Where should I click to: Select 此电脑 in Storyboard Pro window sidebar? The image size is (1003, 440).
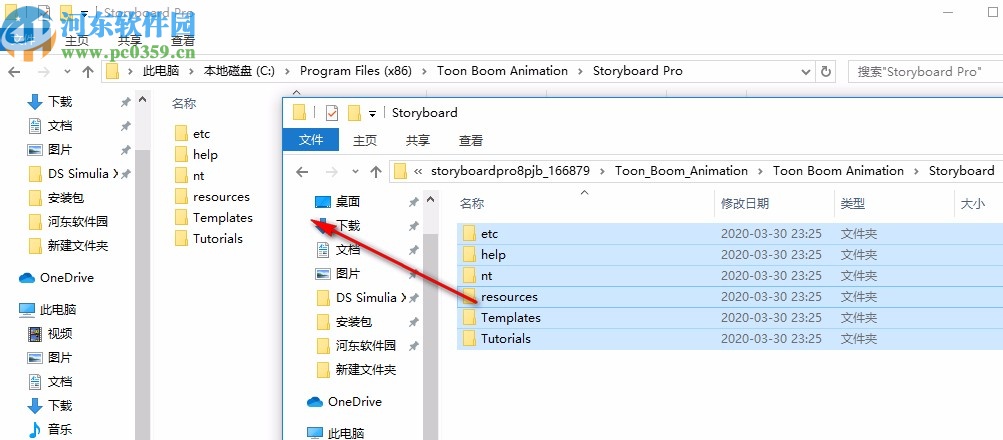click(x=58, y=310)
